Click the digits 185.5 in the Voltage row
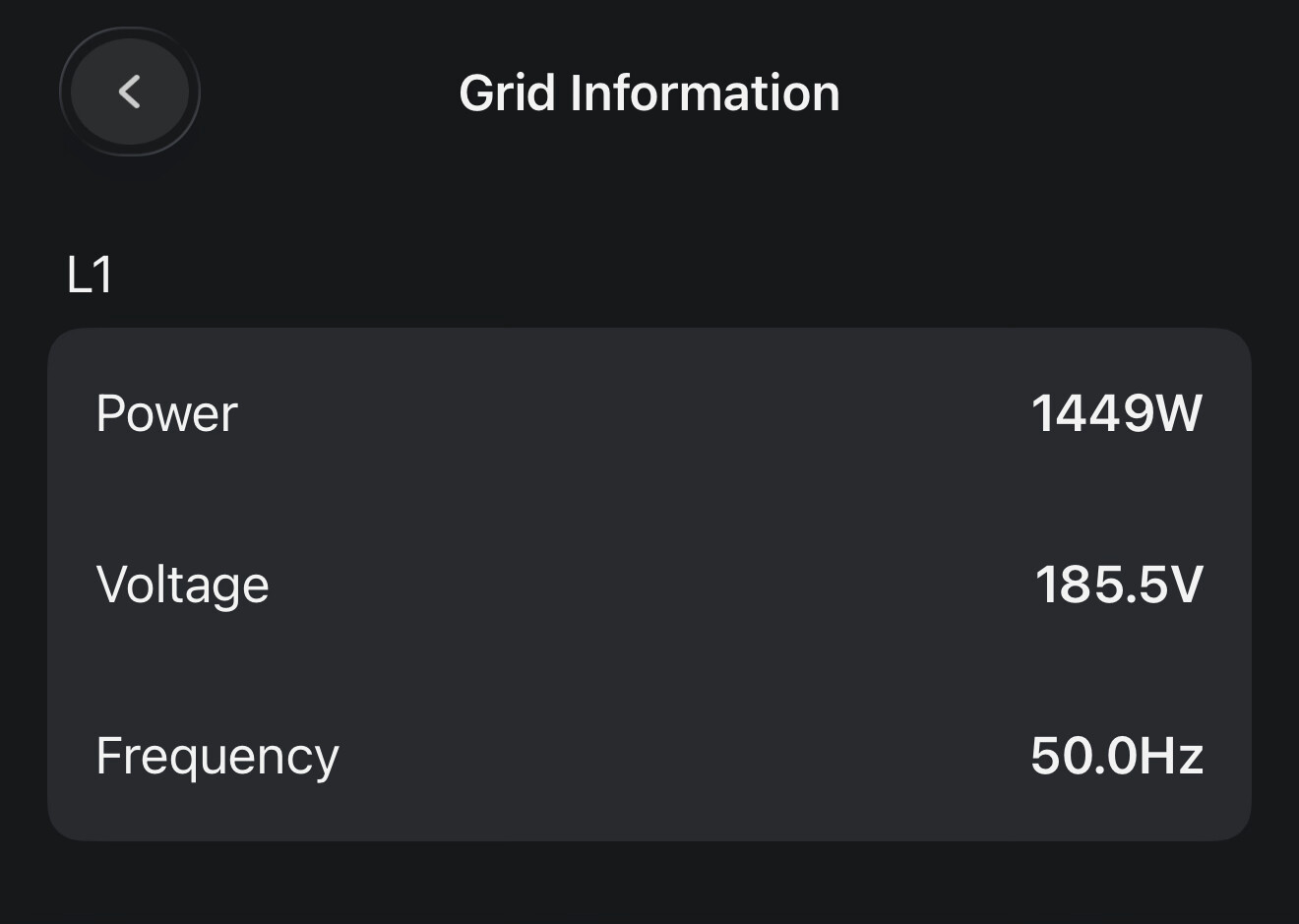 1099,585
